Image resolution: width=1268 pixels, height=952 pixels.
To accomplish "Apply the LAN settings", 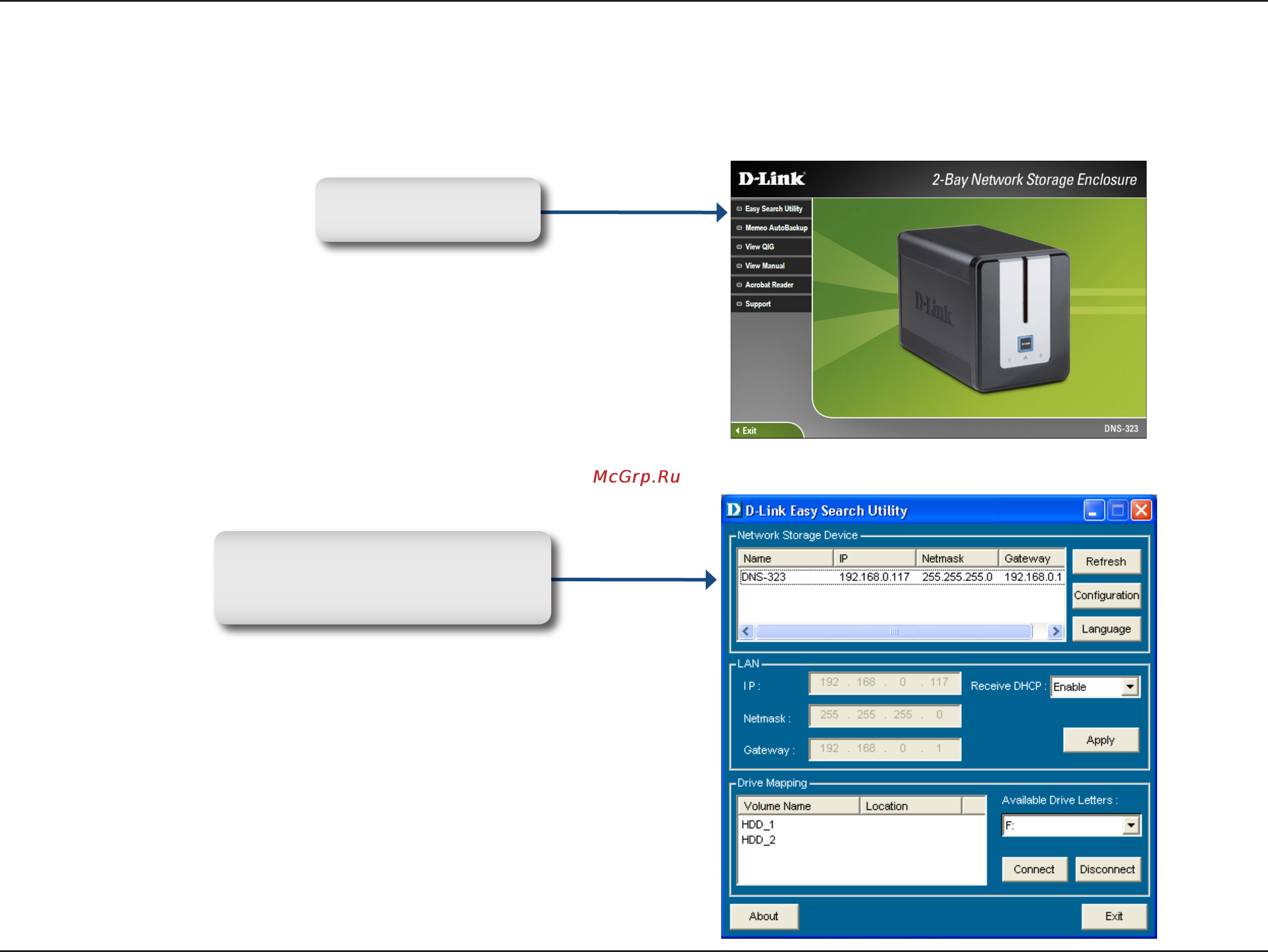I will 1101,740.
